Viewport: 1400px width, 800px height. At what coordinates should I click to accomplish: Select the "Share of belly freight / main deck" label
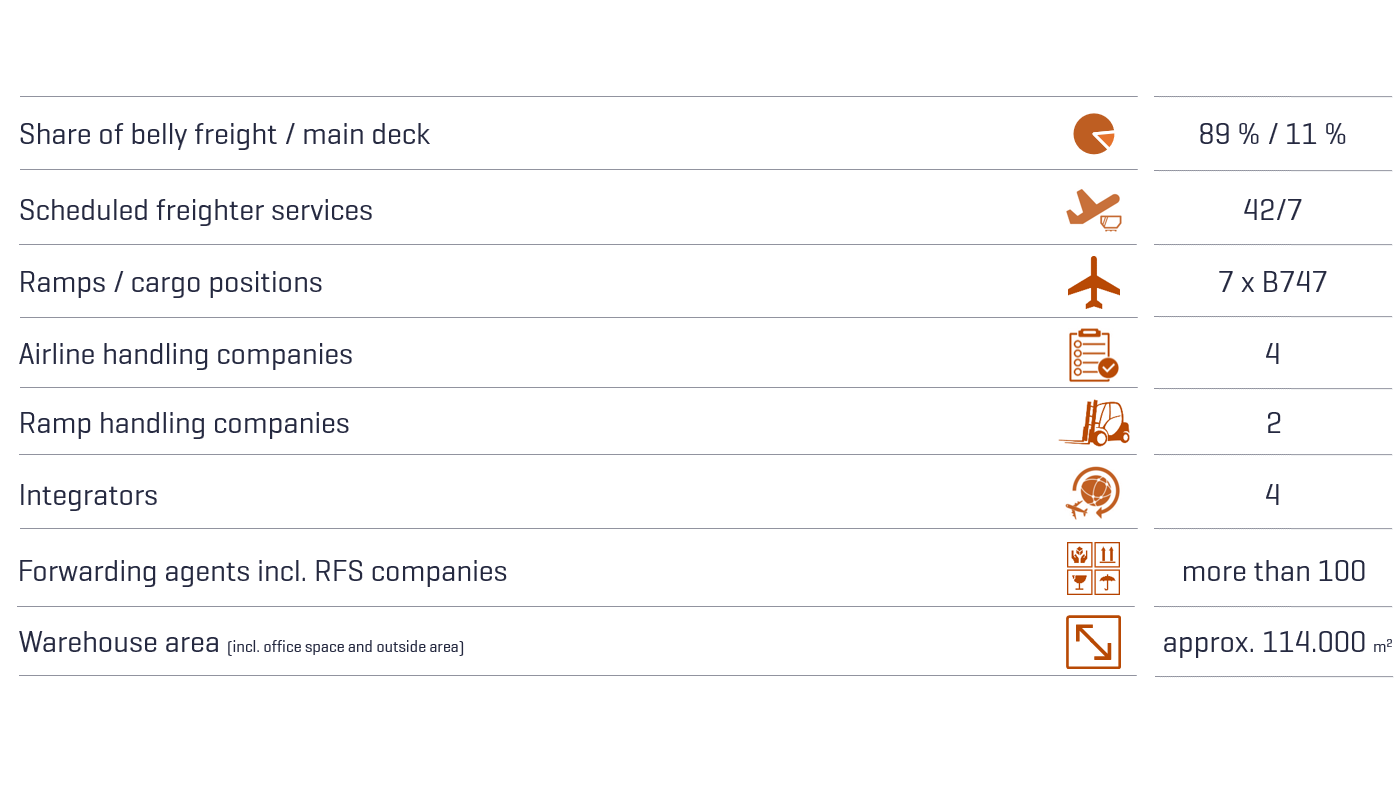pos(224,134)
